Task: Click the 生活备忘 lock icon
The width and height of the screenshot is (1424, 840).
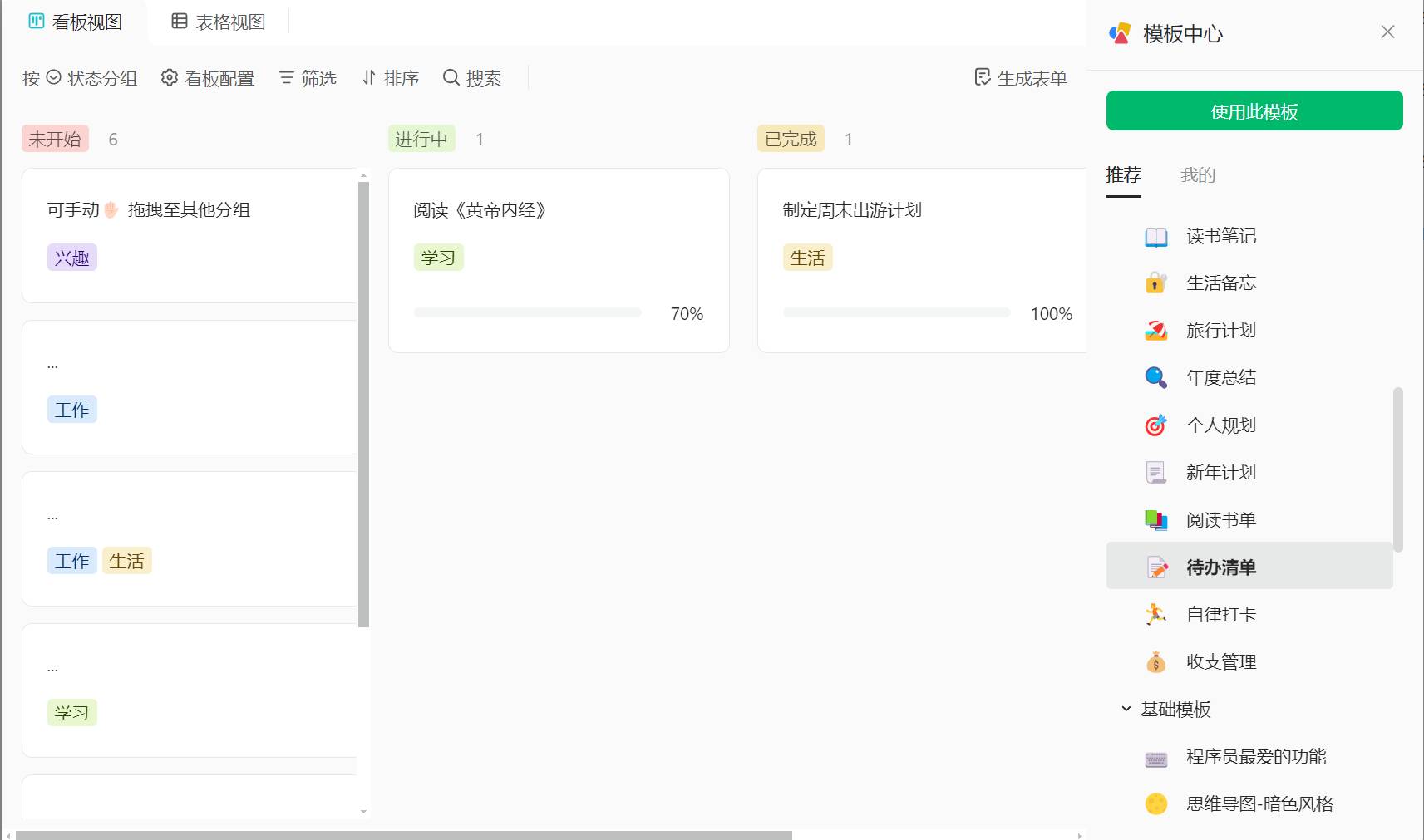Action: pyautogui.click(x=1156, y=283)
